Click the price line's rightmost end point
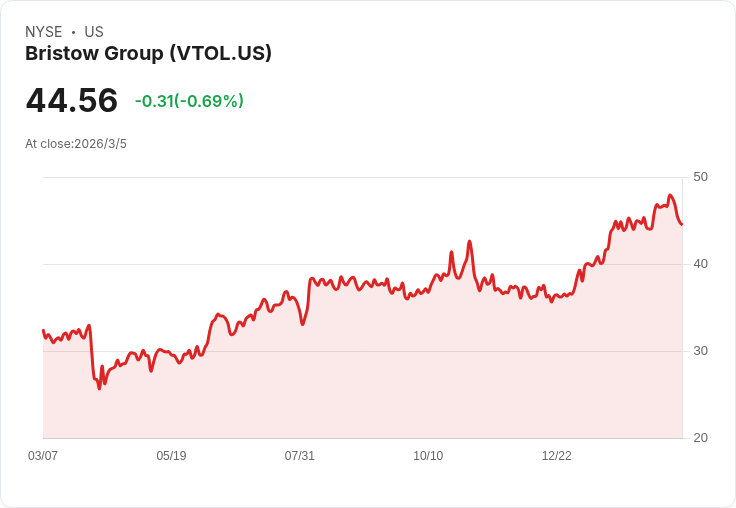This screenshot has height=508, width=736. tap(682, 224)
